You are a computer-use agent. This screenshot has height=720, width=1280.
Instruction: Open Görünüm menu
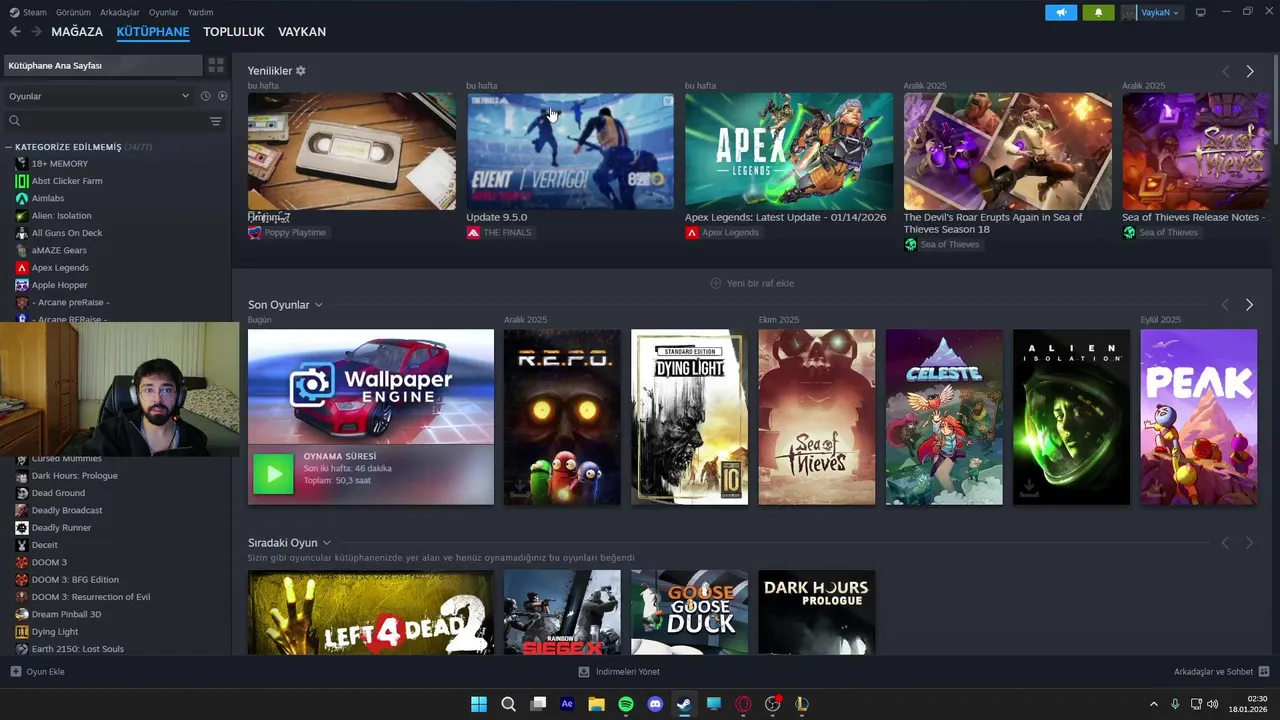click(x=73, y=12)
